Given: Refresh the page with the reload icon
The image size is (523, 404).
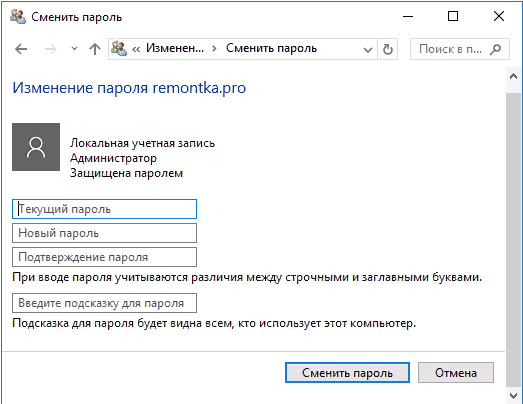Looking at the screenshot, I should click(388, 50).
